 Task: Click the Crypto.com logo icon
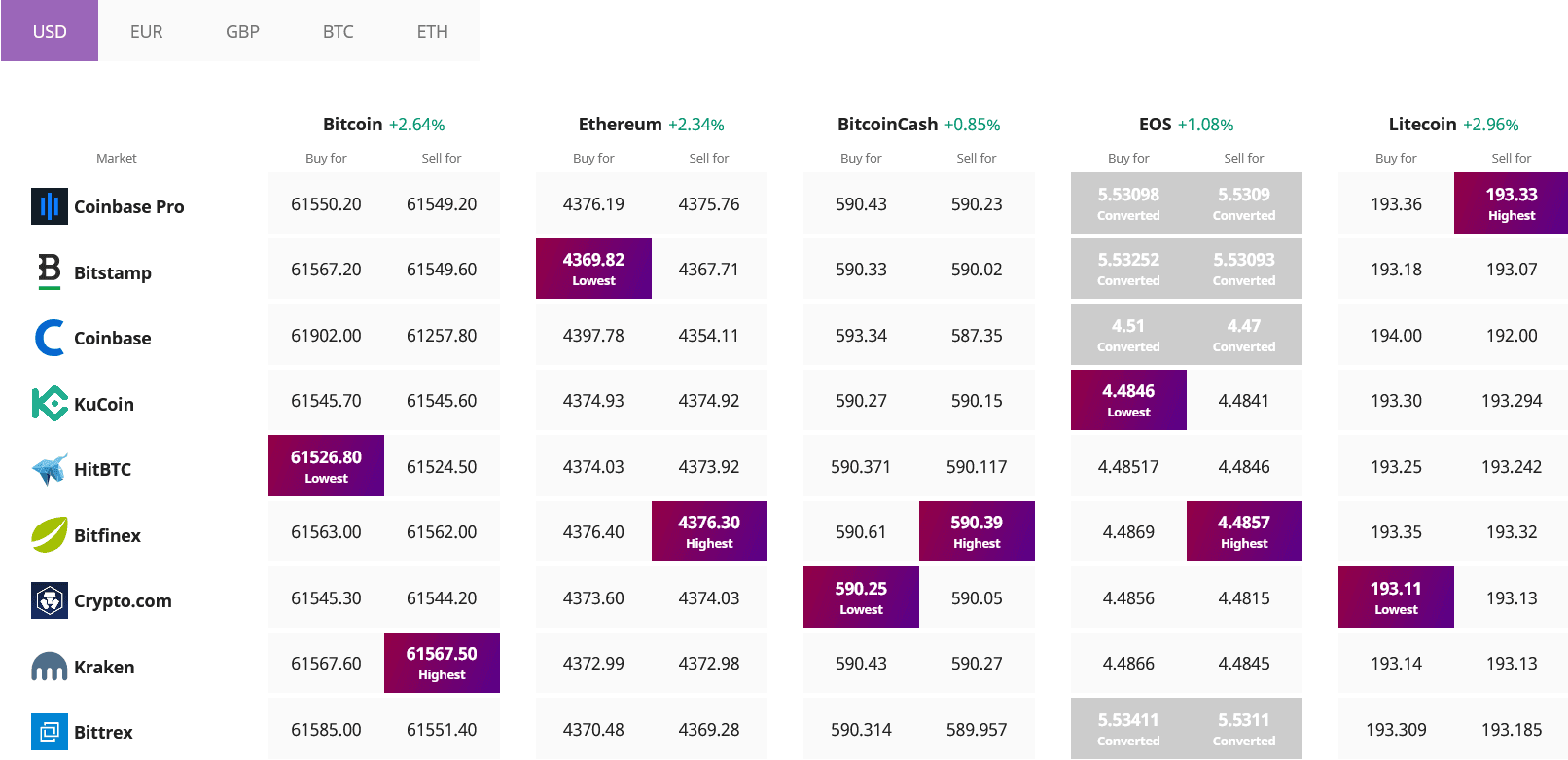50,600
